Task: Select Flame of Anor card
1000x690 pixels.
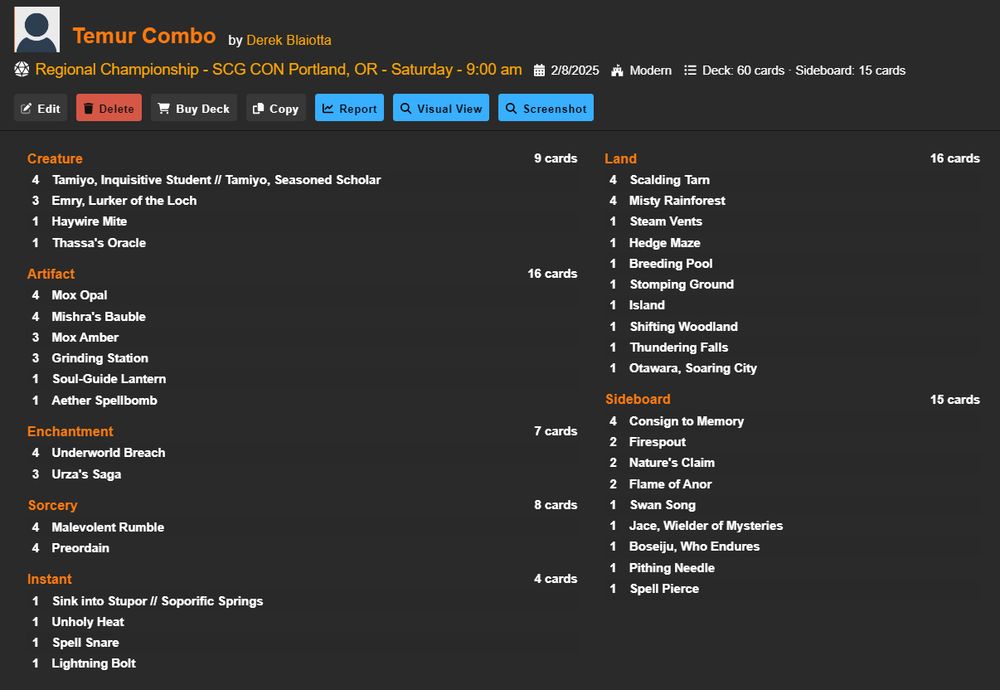Action: point(670,484)
